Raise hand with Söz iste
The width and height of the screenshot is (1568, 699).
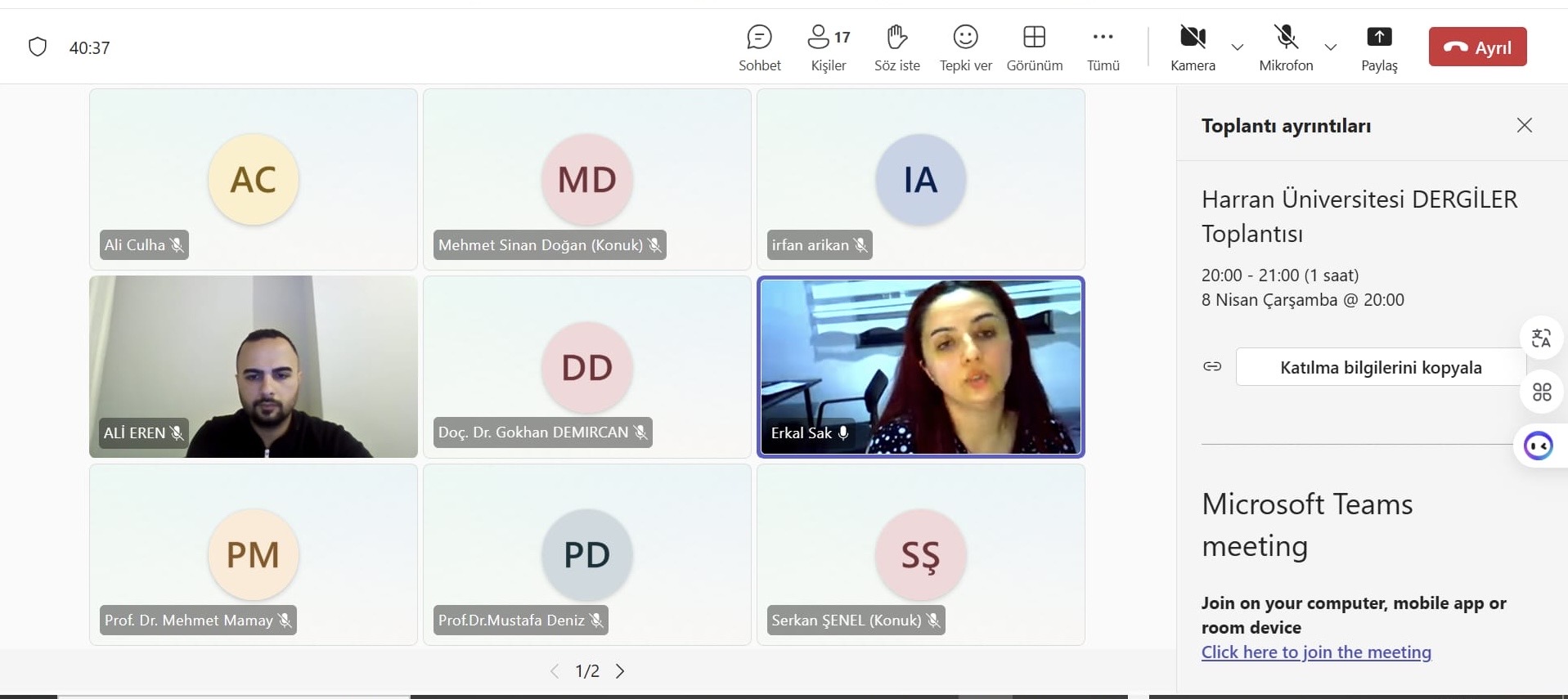pyautogui.click(x=896, y=47)
